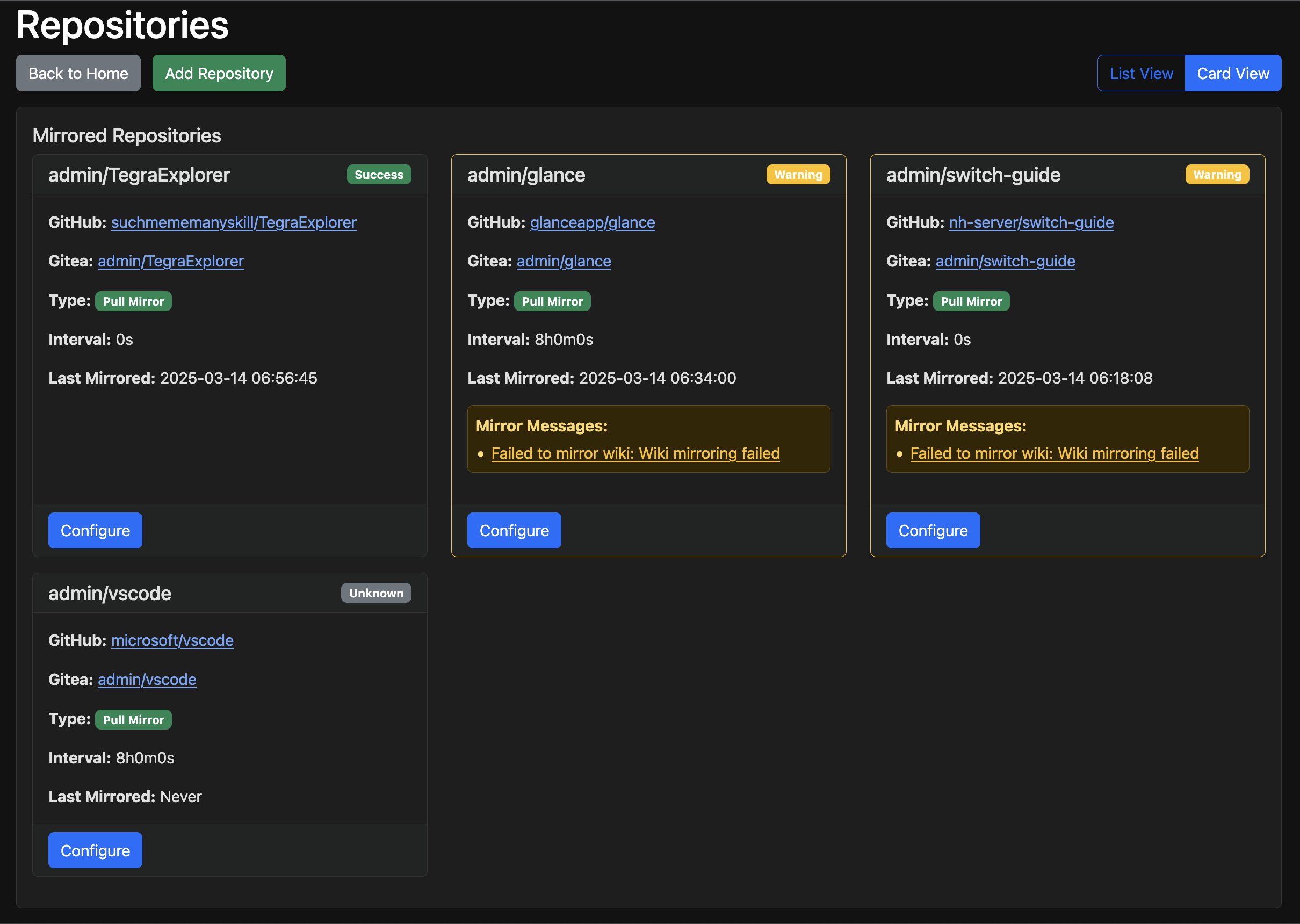Click the Pull Mirror badge in glance card

click(552, 301)
